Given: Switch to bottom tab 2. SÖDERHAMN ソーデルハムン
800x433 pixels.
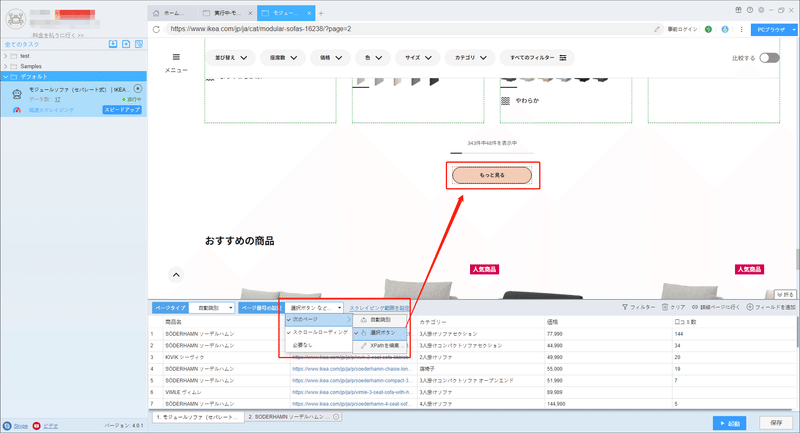Looking at the screenshot, I should [x=293, y=417].
